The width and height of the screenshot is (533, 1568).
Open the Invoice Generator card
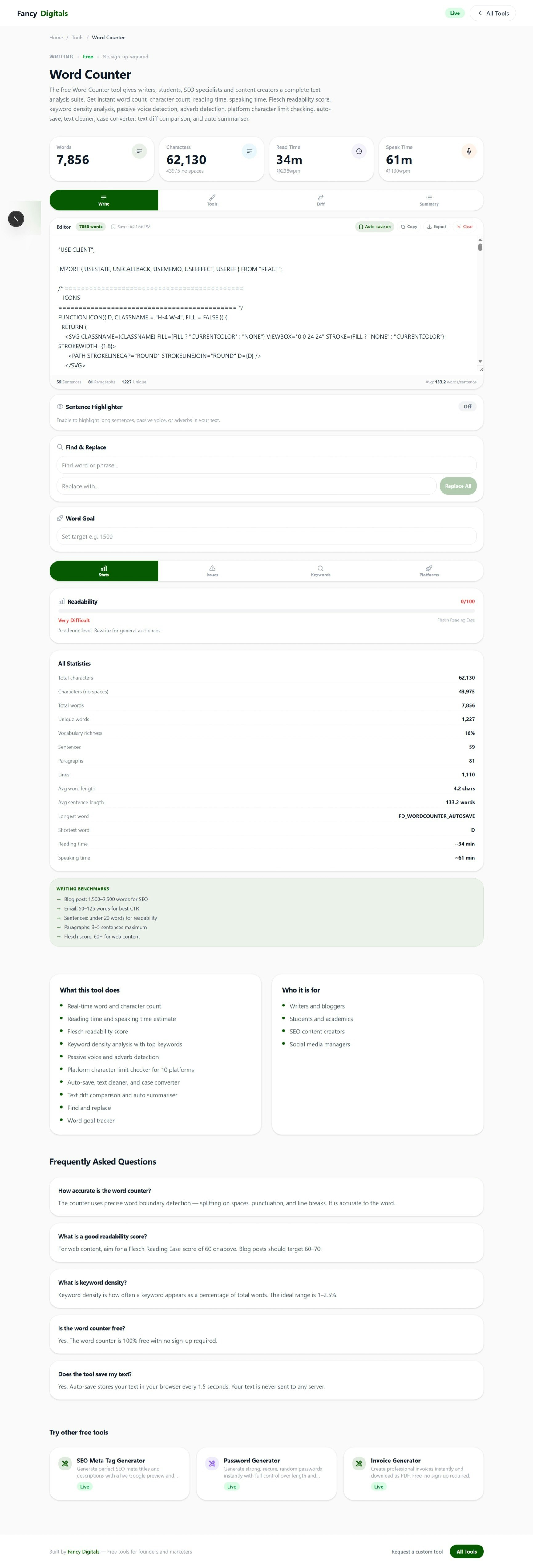414,1474
